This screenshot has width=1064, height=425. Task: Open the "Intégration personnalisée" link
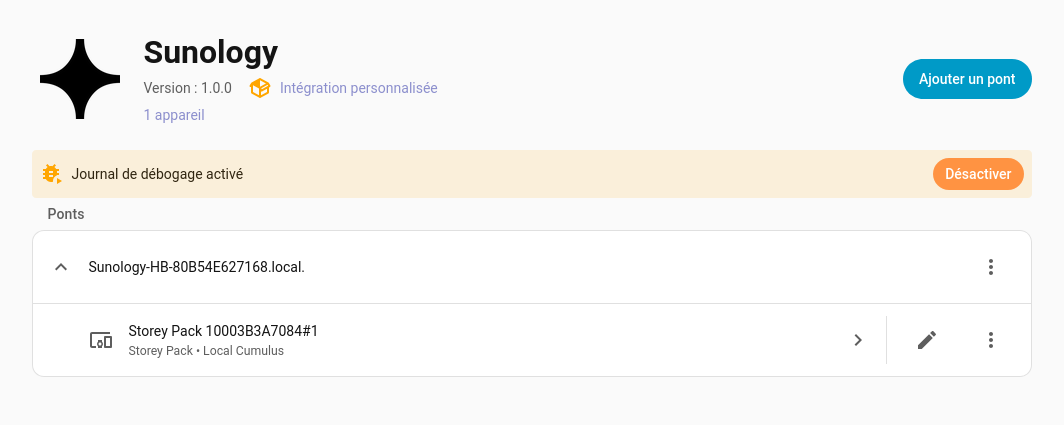click(358, 88)
